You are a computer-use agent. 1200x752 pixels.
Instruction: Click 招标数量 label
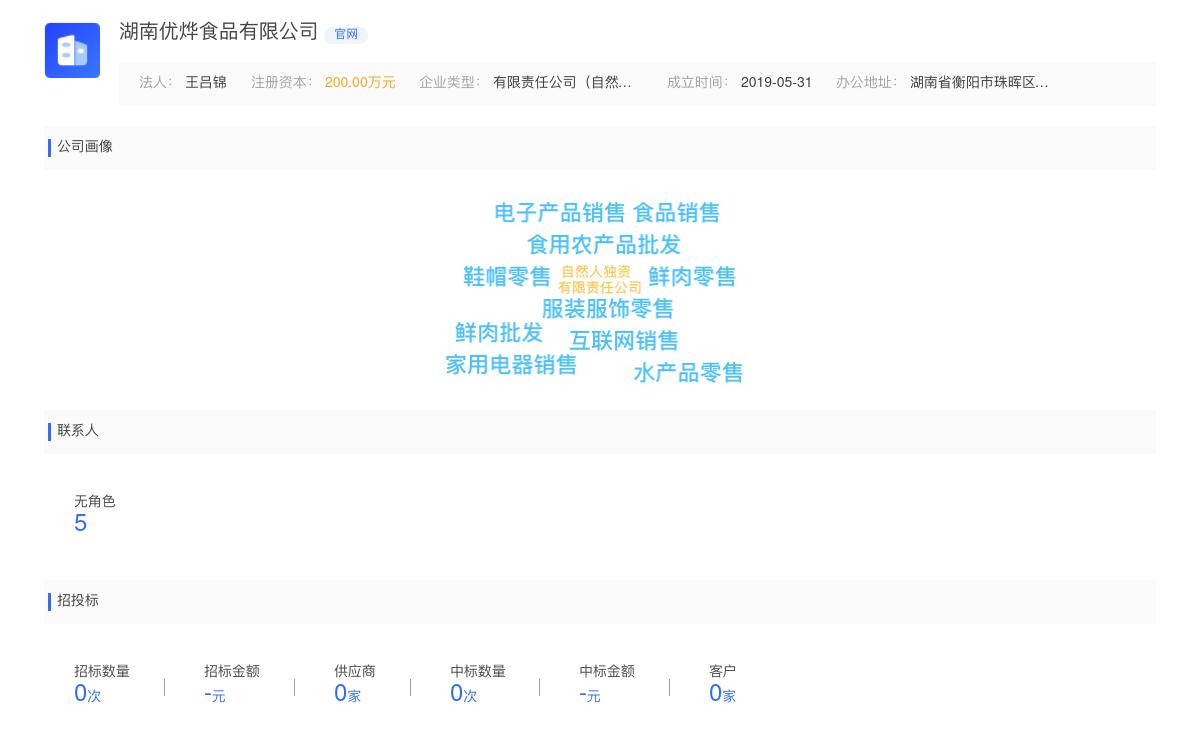[102, 672]
